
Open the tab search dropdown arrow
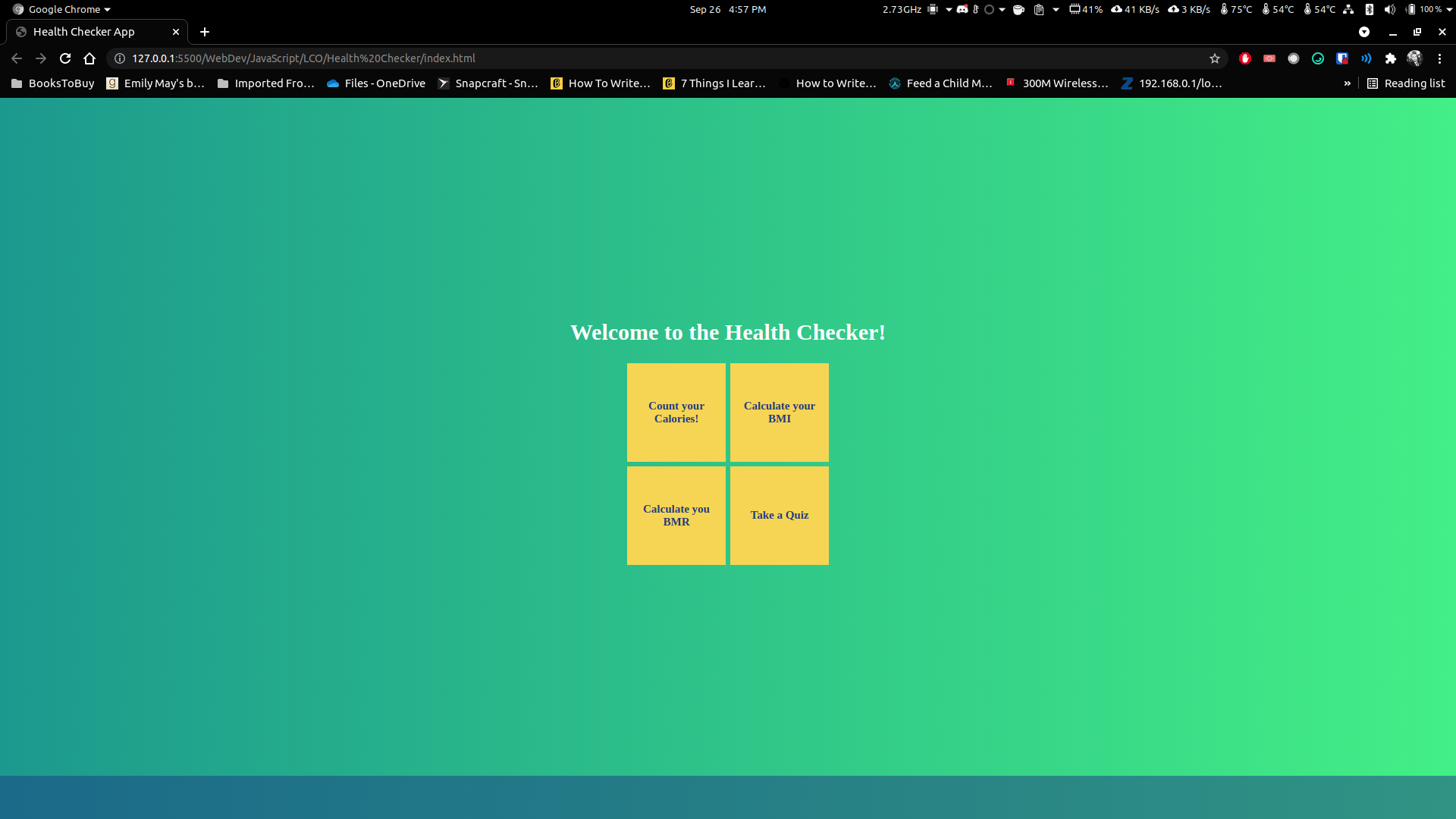coord(1363,32)
